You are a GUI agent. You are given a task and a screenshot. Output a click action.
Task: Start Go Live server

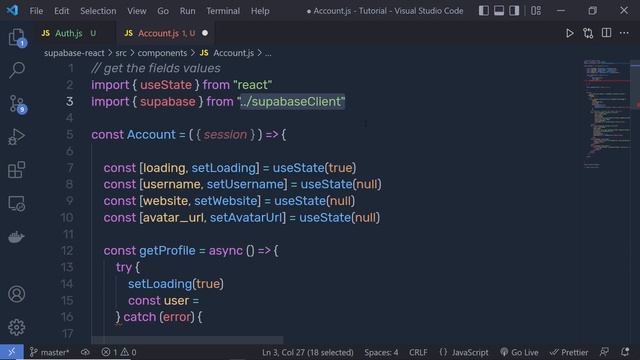[x=519, y=352]
